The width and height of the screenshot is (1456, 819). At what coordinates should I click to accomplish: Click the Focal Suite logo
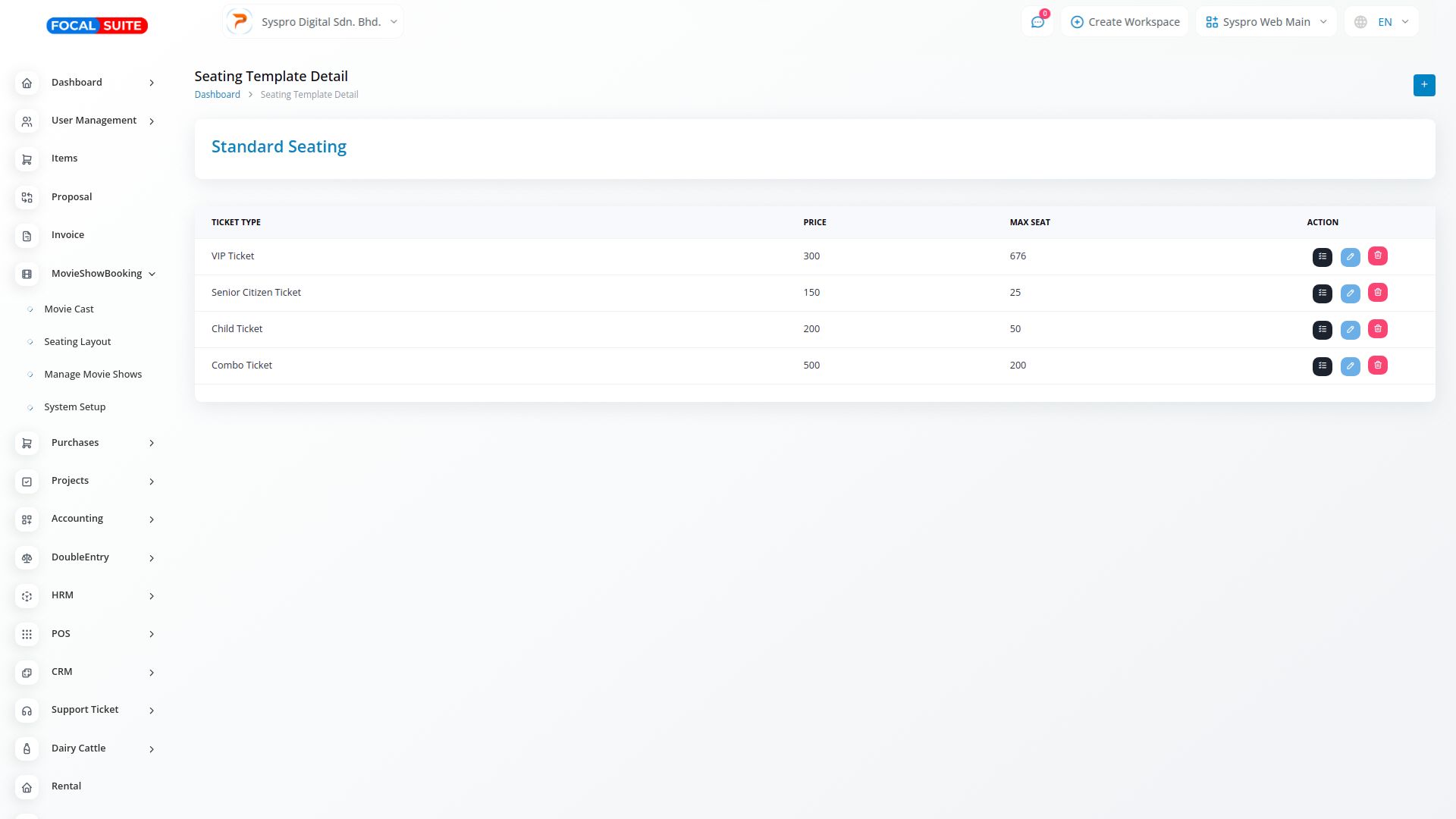[x=97, y=26]
